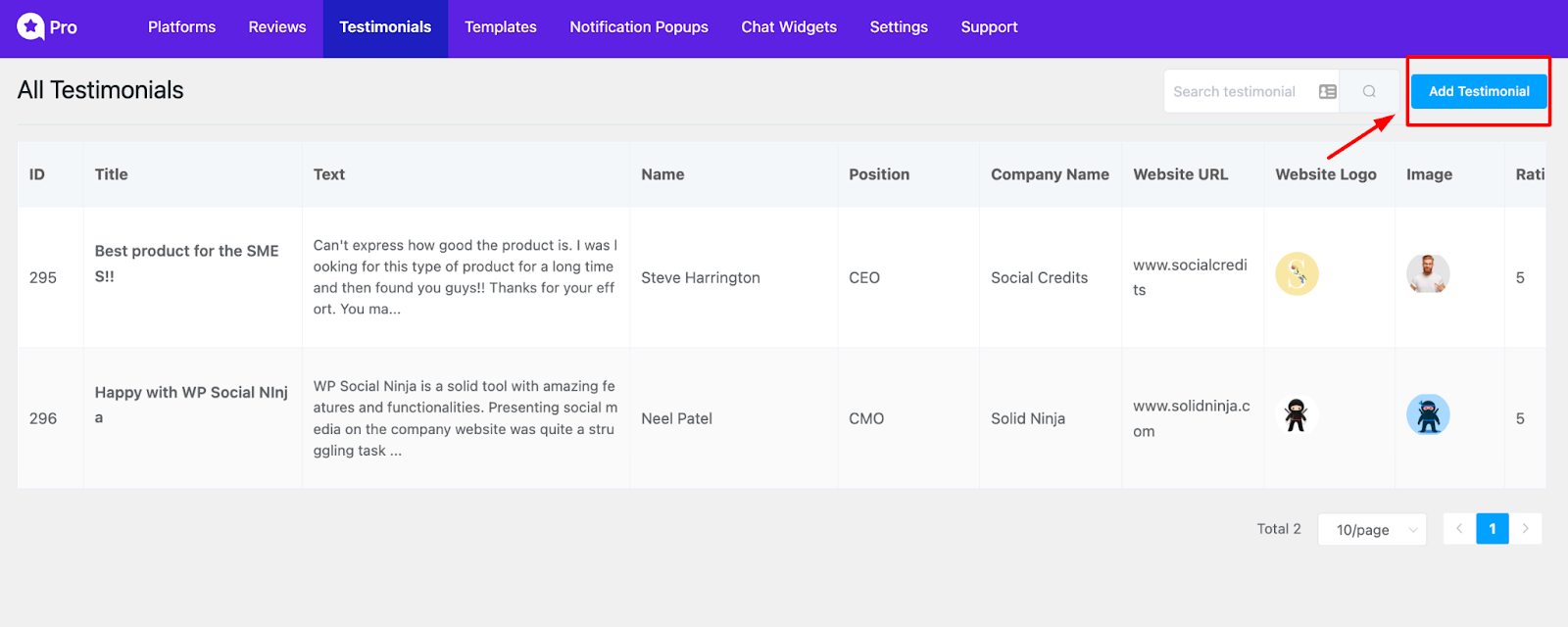Image resolution: width=1568 pixels, height=627 pixels.
Task: Open the Settings menu item
Action: point(899,27)
